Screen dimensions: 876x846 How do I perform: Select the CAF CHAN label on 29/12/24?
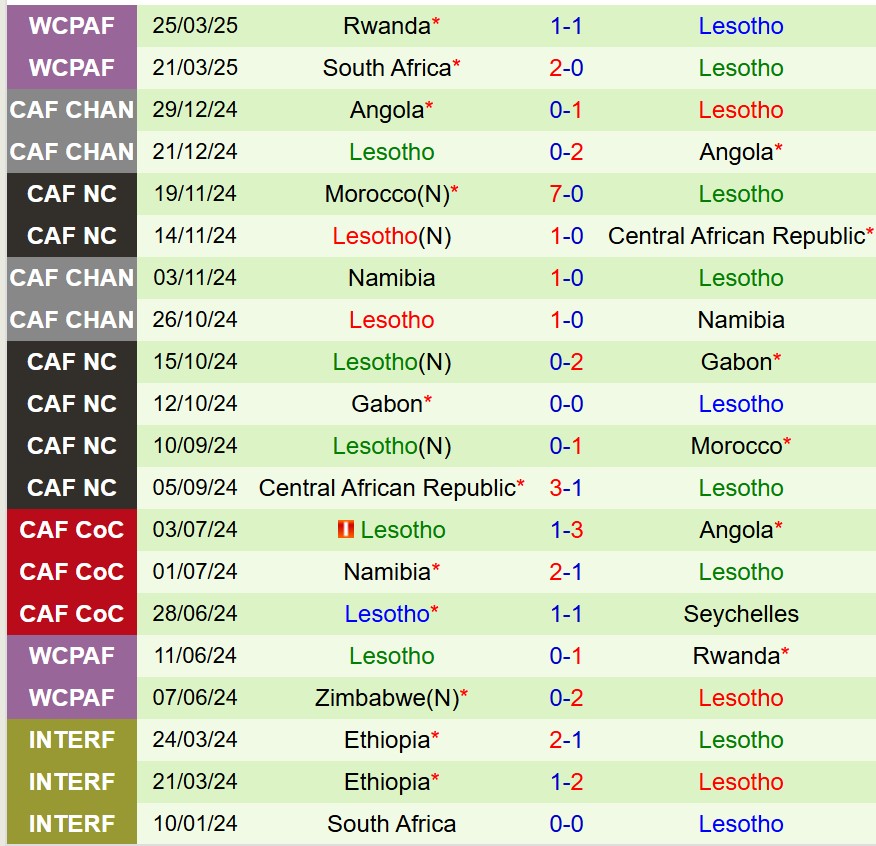pyautogui.click(x=71, y=110)
